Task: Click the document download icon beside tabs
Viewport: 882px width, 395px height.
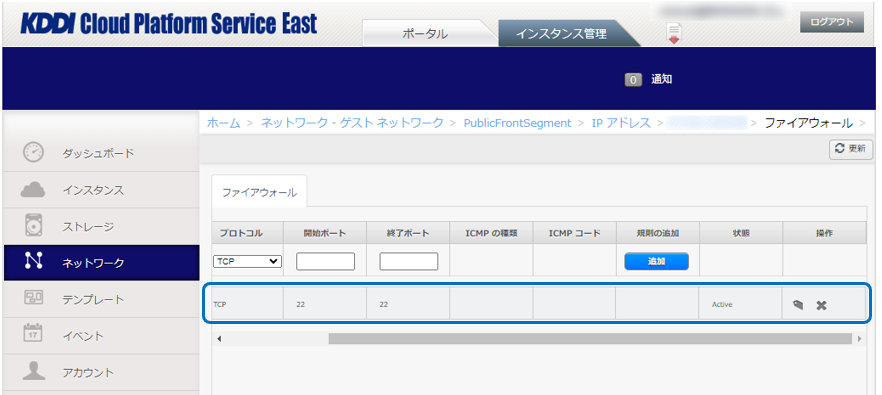Action: [x=674, y=33]
